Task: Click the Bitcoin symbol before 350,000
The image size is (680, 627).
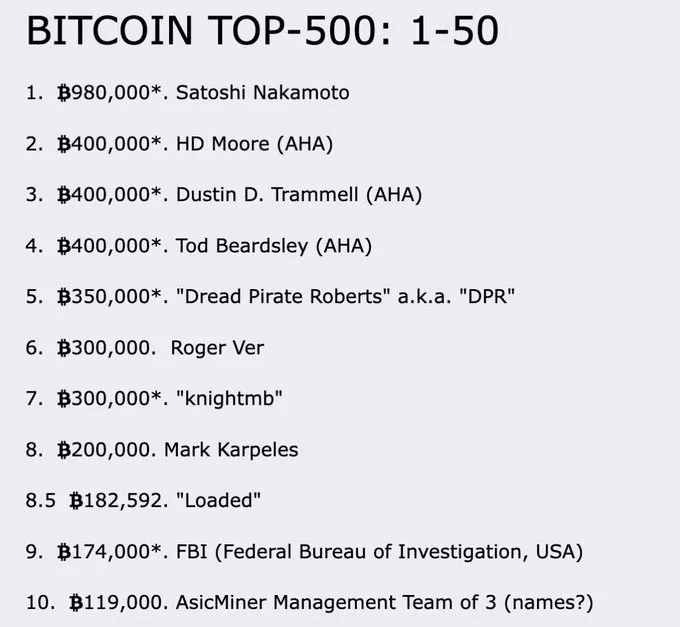Action: coord(64,297)
